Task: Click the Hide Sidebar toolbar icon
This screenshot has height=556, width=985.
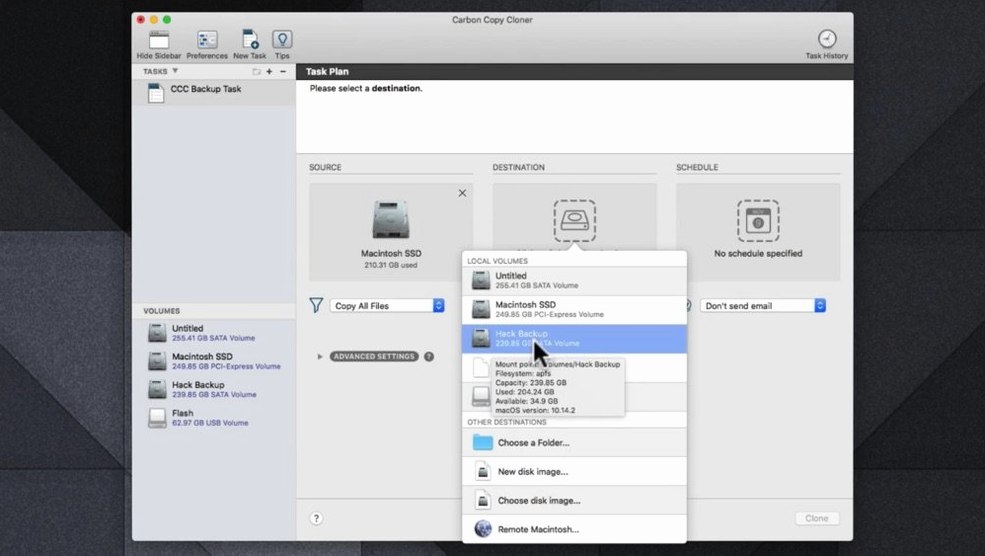Action: [159, 40]
